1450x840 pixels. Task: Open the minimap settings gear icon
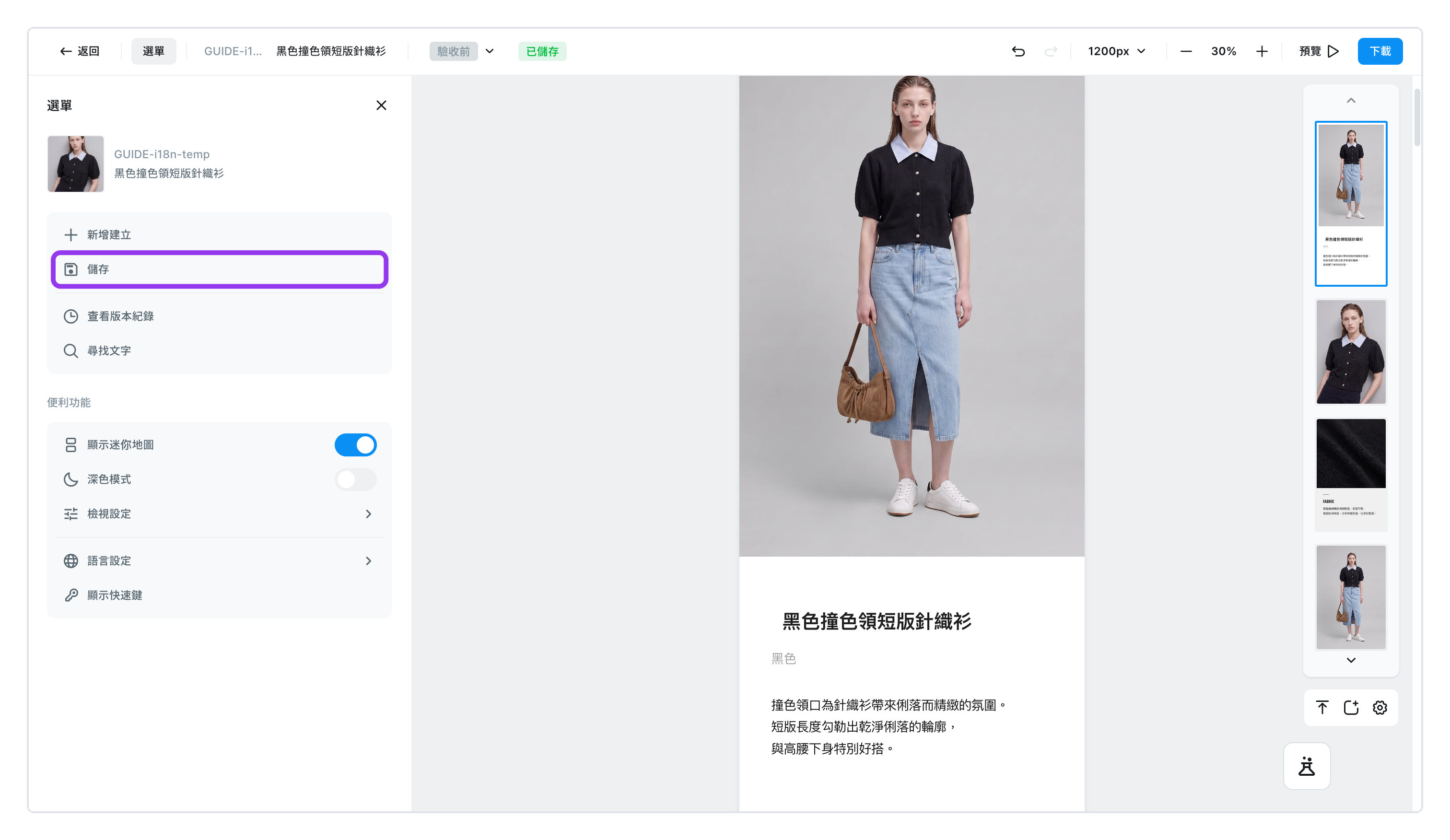[x=1380, y=708]
